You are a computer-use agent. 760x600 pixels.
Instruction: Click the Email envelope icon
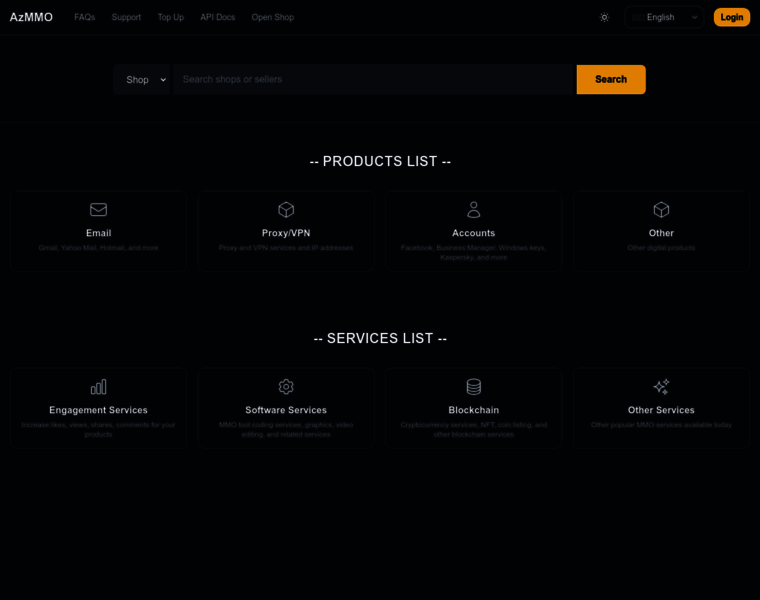[x=98, y=210]
